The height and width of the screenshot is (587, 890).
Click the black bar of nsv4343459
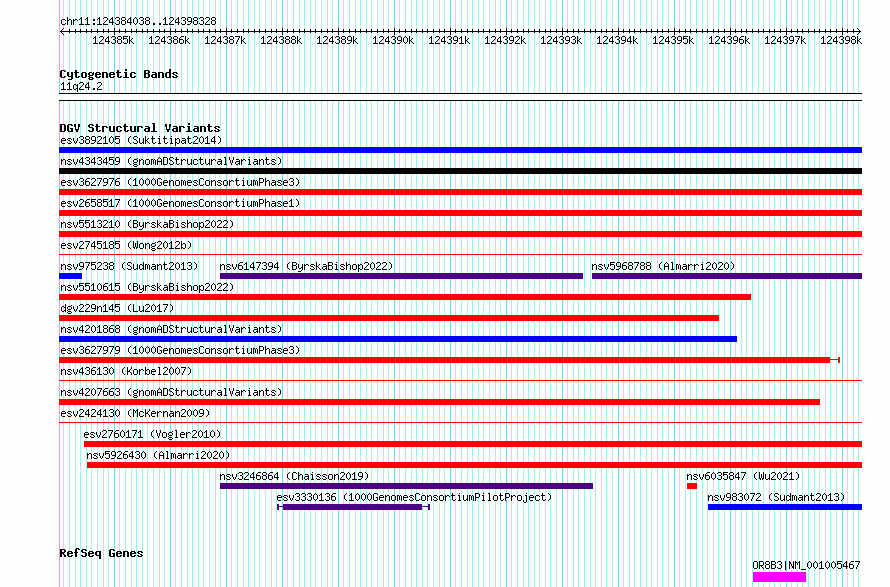point(460,171)
